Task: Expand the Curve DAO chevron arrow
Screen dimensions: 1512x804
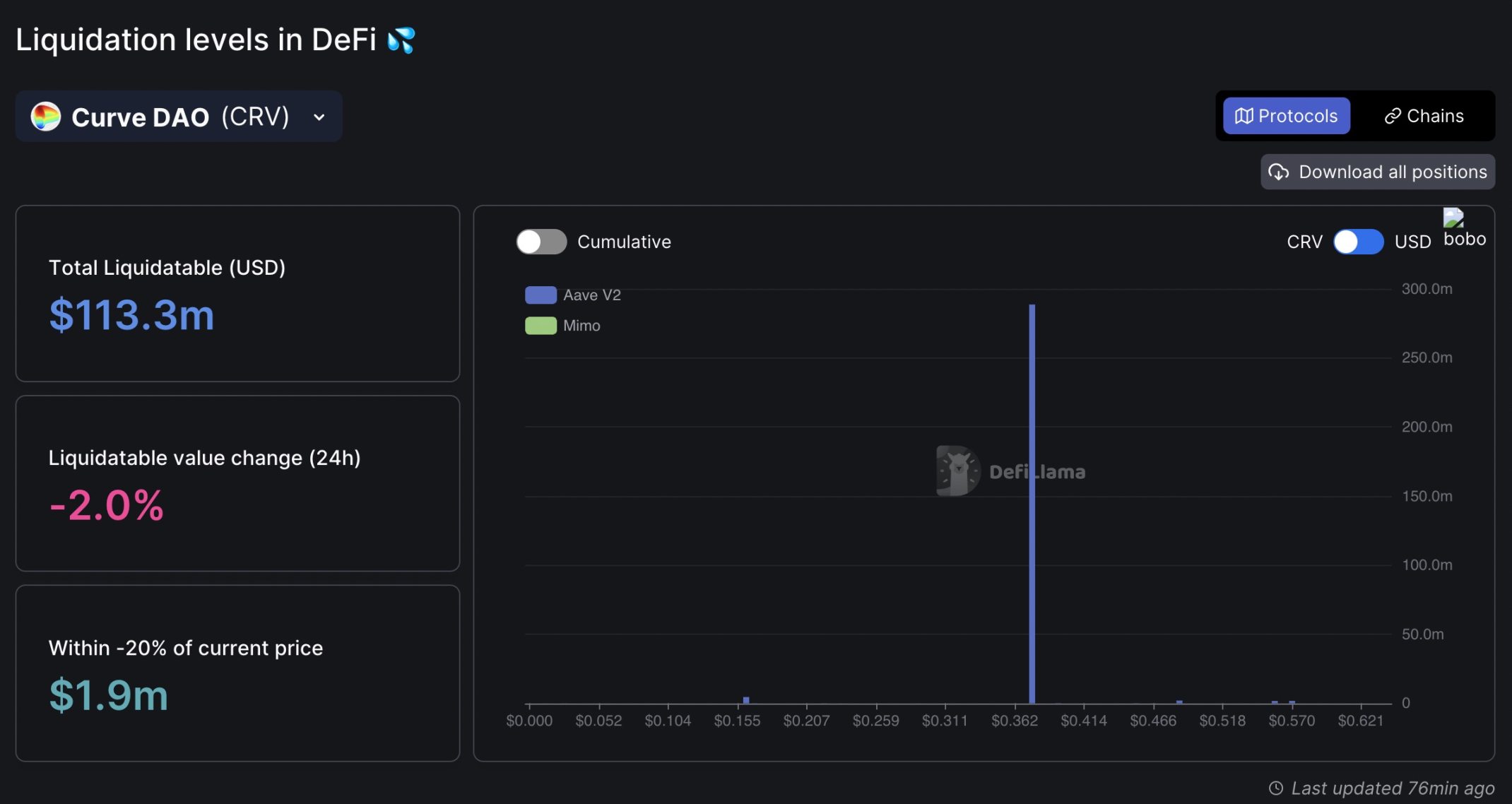Action: click(x=319, y=117)
